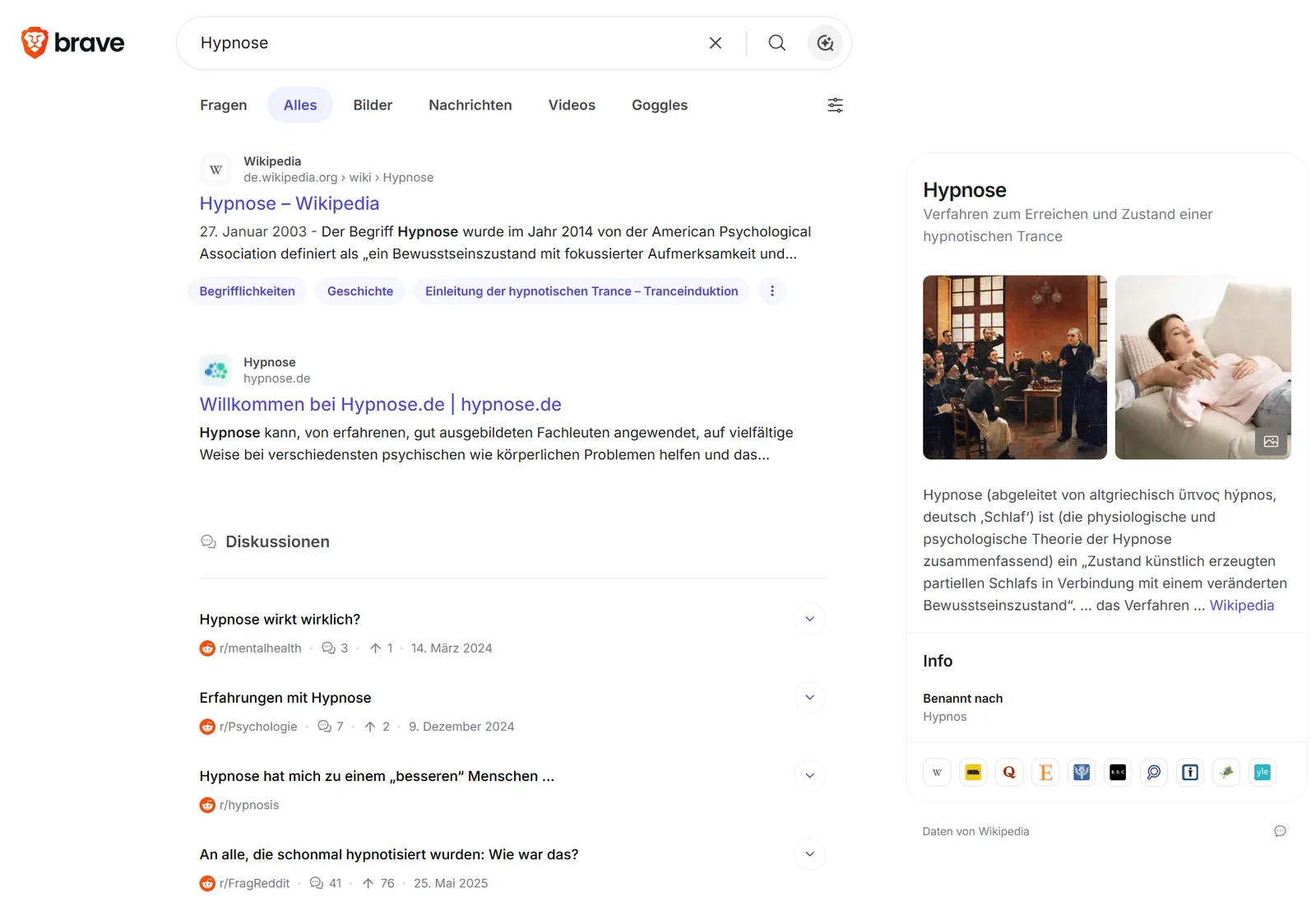Open 'Hypnose wirkt wirklich?' discussion title
1316x911 pixels.
coord(280,620)
